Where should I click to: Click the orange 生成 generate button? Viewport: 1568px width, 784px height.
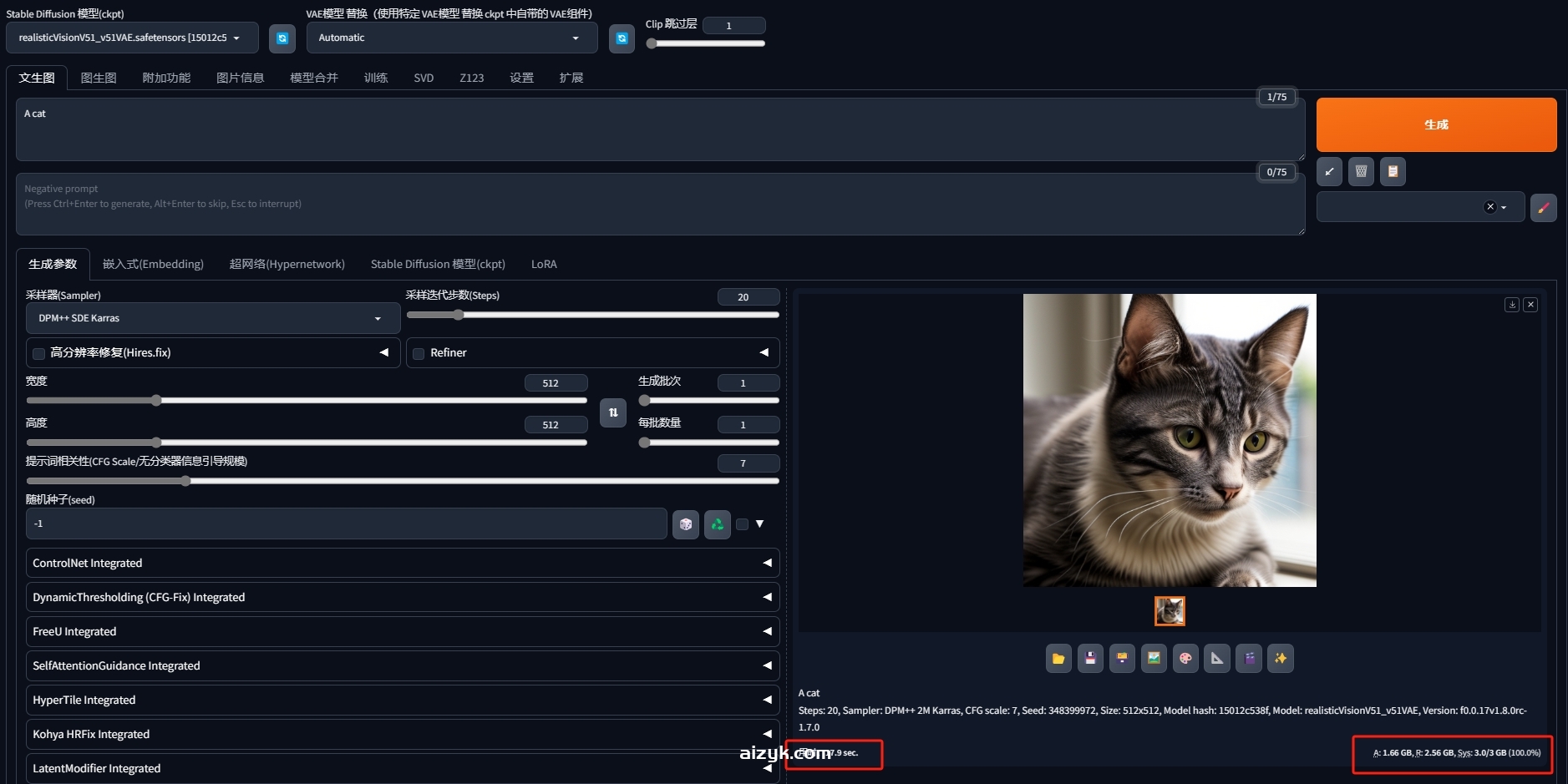tap(1436, 125)
